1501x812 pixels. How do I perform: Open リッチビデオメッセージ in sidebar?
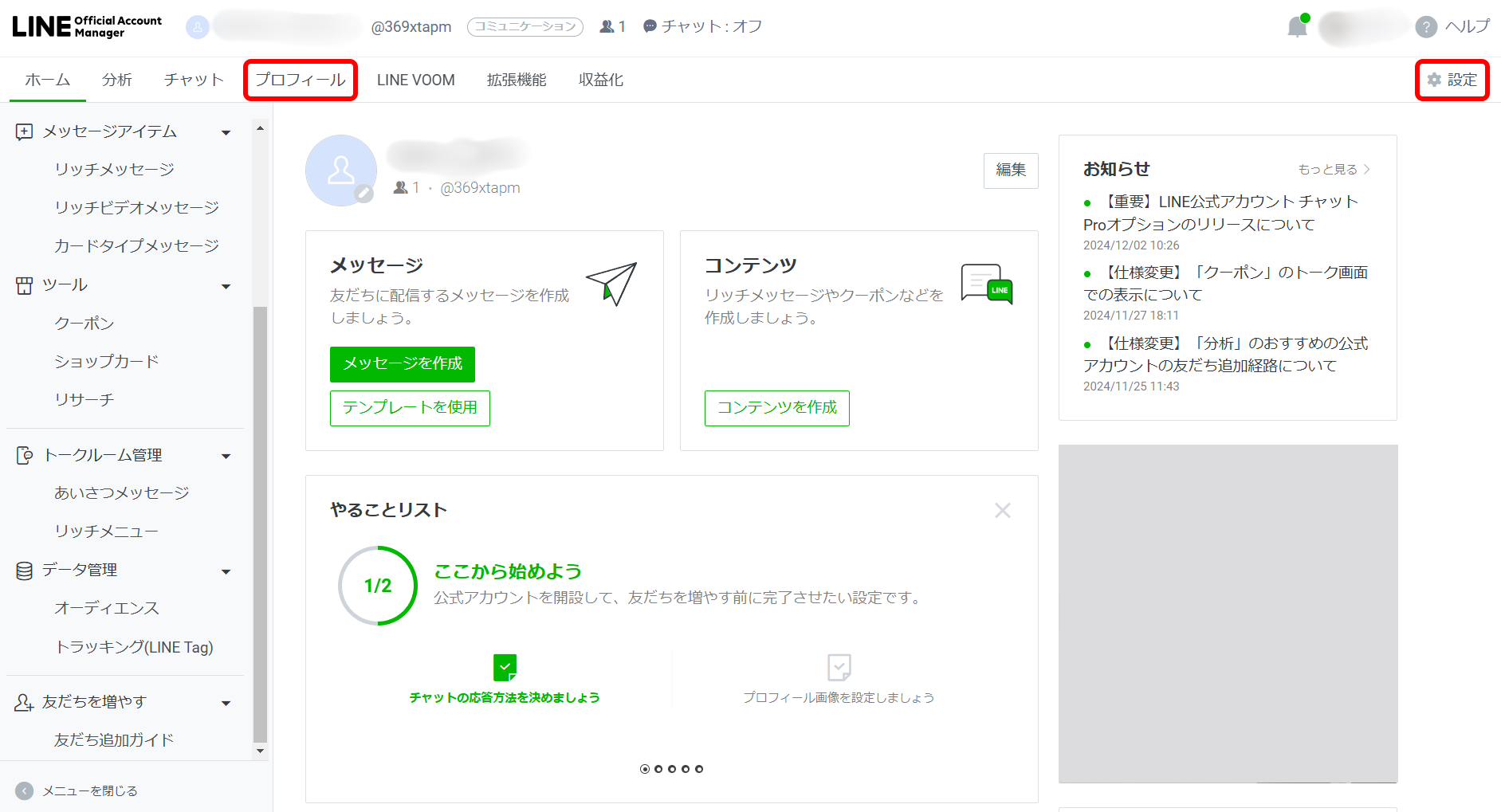pos(136,207)
